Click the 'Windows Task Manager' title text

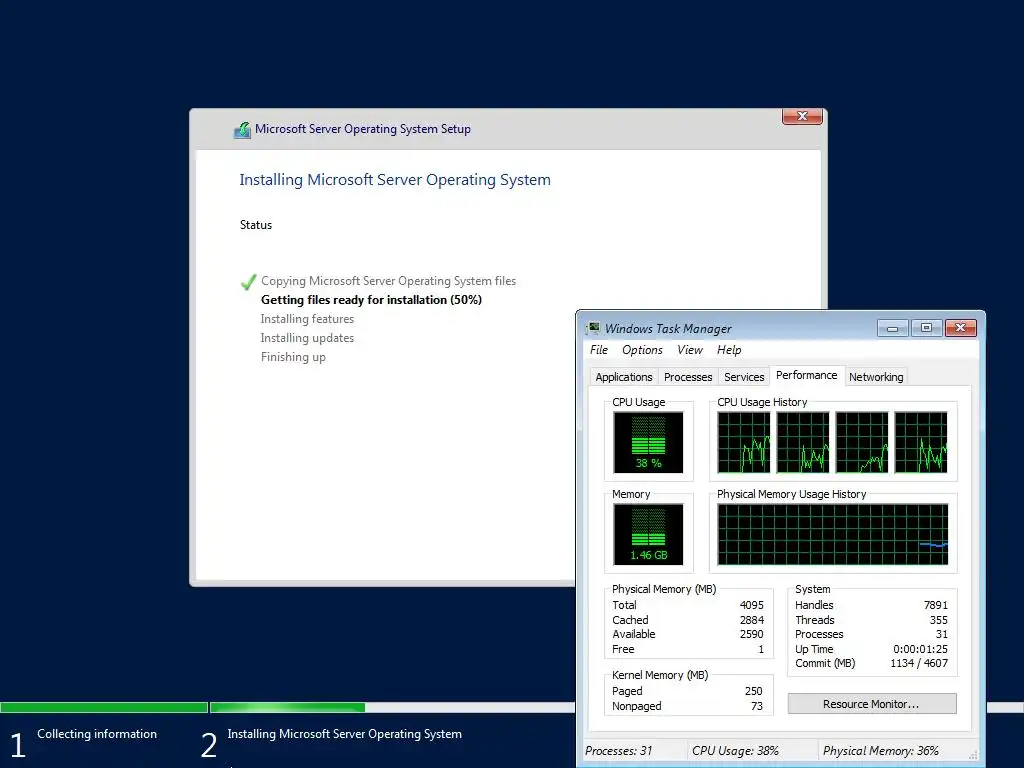[x=667, y=328]
